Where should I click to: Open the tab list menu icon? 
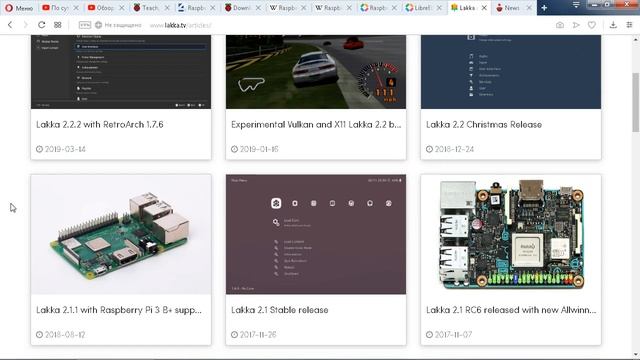(x=576, y=4)
